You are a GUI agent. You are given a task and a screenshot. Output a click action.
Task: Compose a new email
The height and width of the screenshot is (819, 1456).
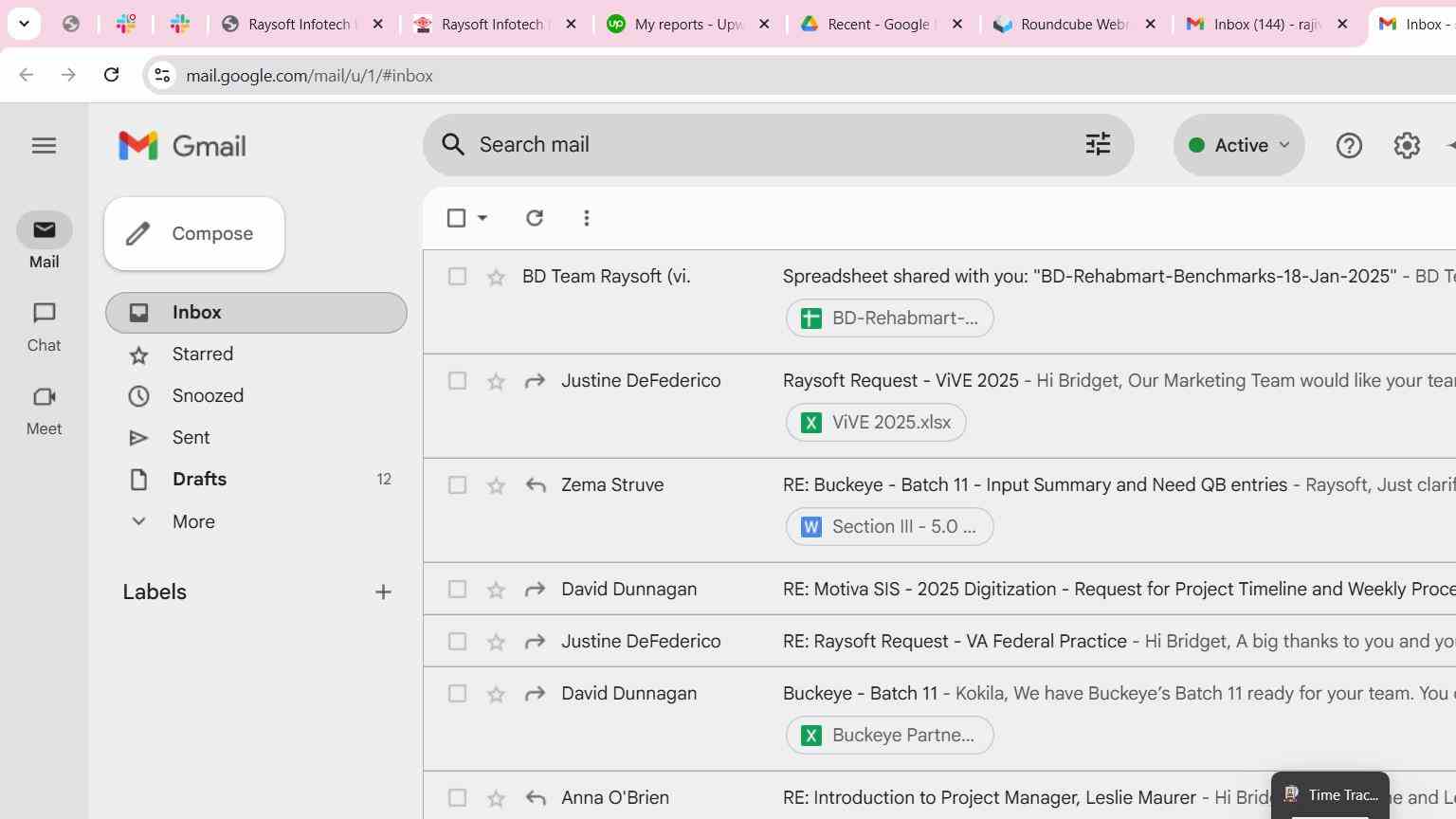point(194,233)
